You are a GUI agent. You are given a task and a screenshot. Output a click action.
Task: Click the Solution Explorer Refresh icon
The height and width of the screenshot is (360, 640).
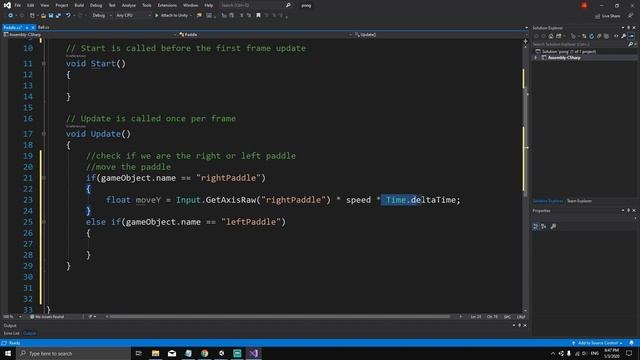[x=591, y=36]
